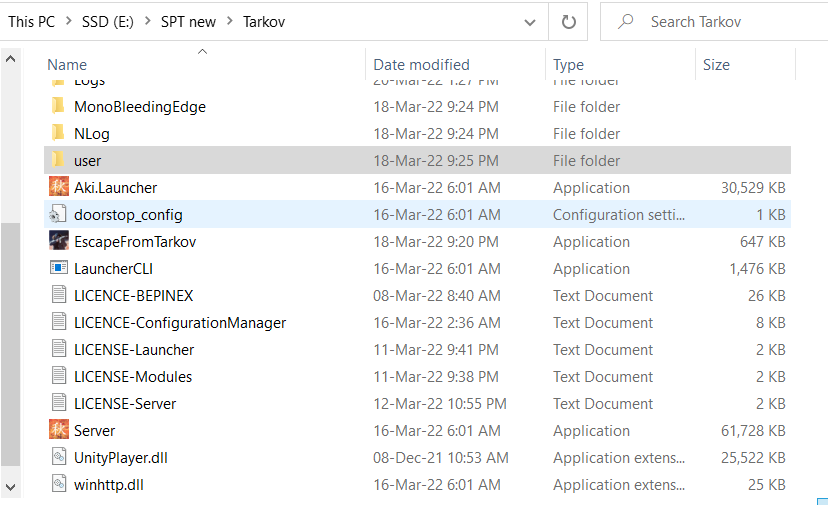828x505 pixels.
Task: Click the 30,529 KB size value
Action: click(754, 188)
